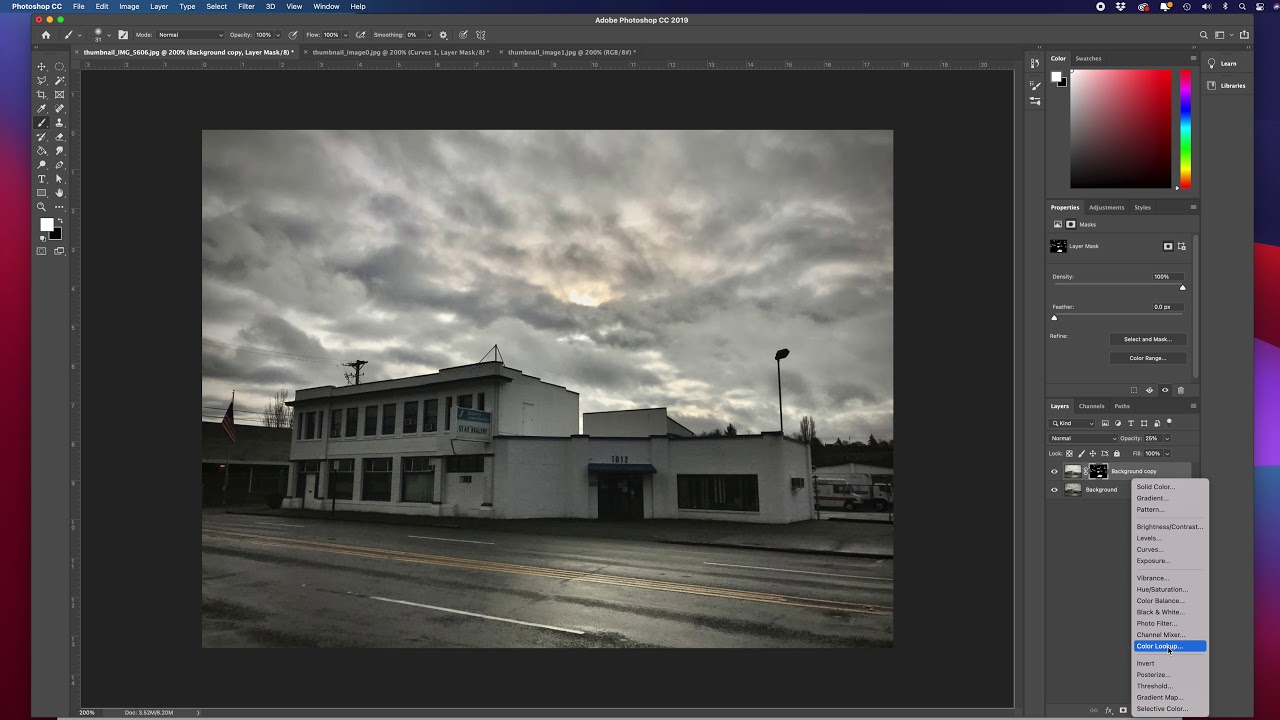Select the Clone Stamp tool
This screenshot has height=720, width=1280.
(59, 122)
